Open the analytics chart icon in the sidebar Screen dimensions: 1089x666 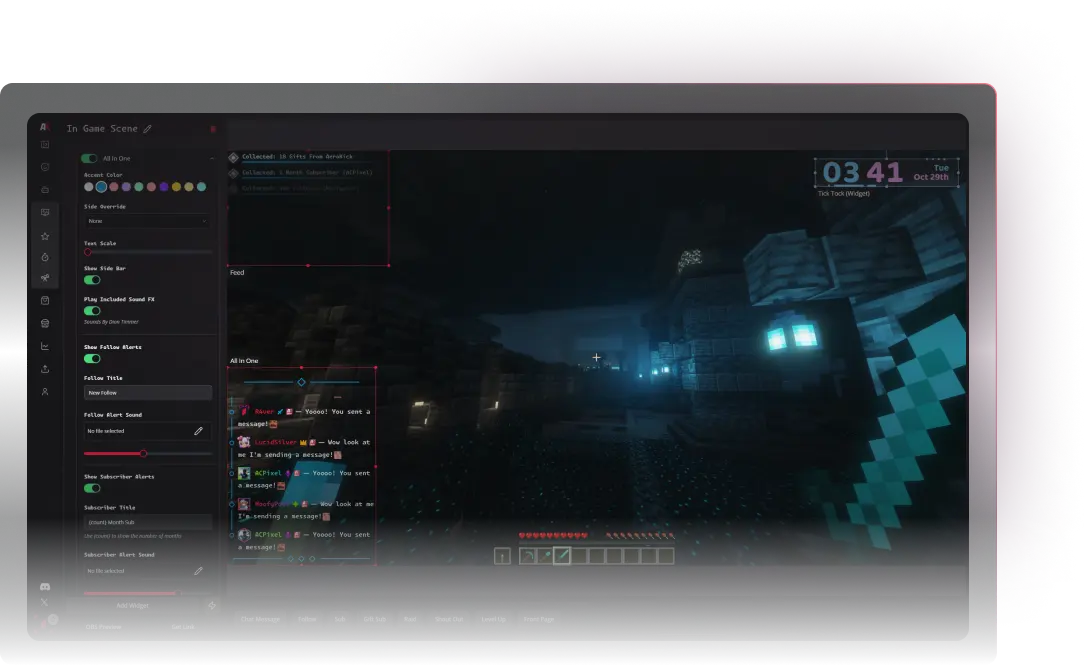45,346
